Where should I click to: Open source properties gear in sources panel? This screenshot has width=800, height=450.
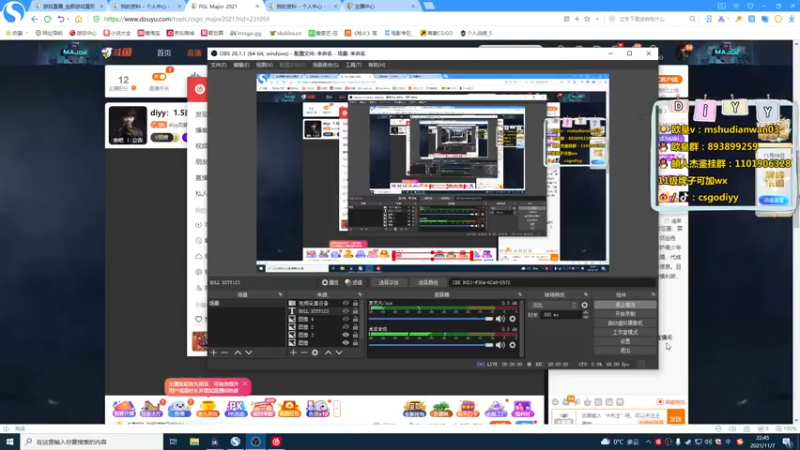click(315, 353)
